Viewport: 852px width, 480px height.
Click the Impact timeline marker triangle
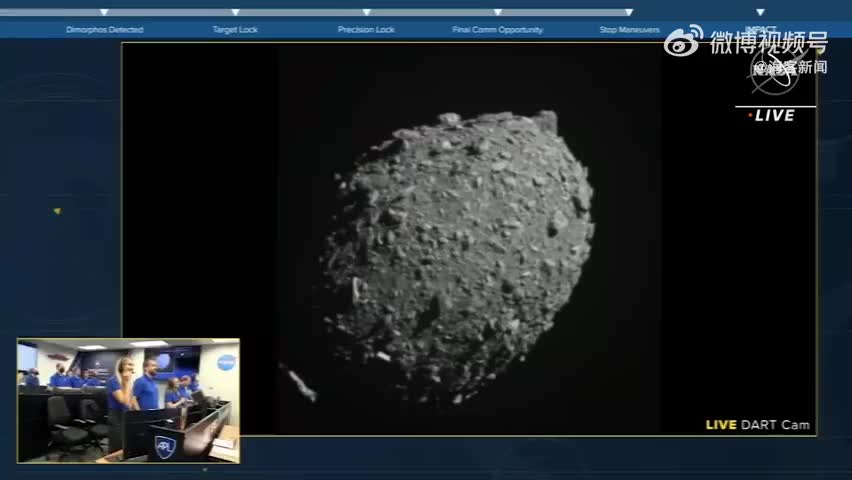click(760, 12)
